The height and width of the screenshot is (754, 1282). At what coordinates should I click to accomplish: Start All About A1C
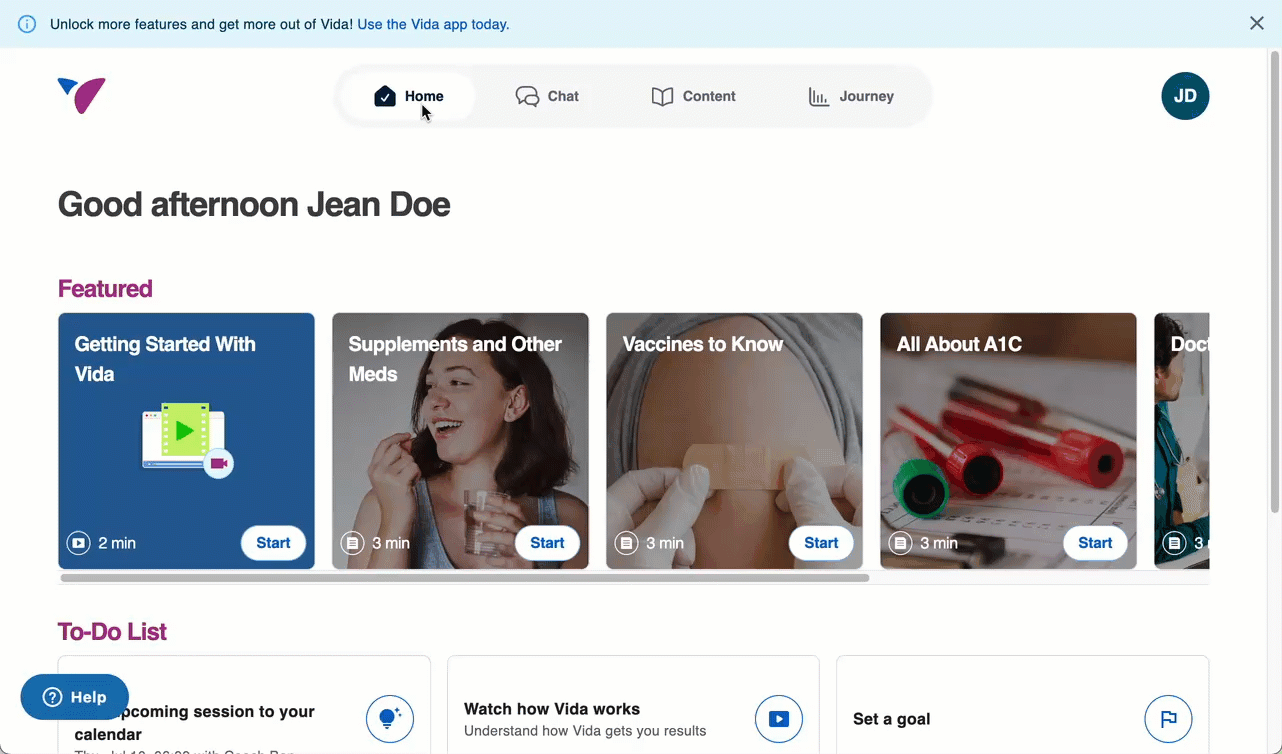point(1095,543)
